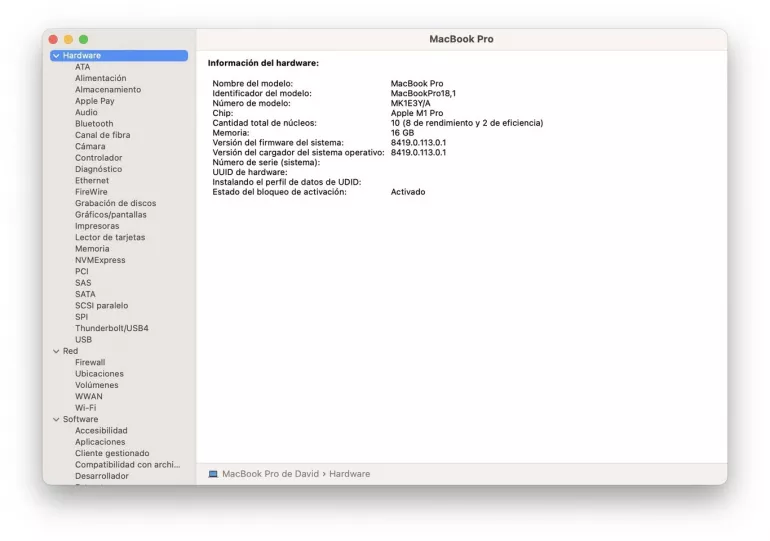Close window with the red button

pyautogui.click(x=54, y=40)
